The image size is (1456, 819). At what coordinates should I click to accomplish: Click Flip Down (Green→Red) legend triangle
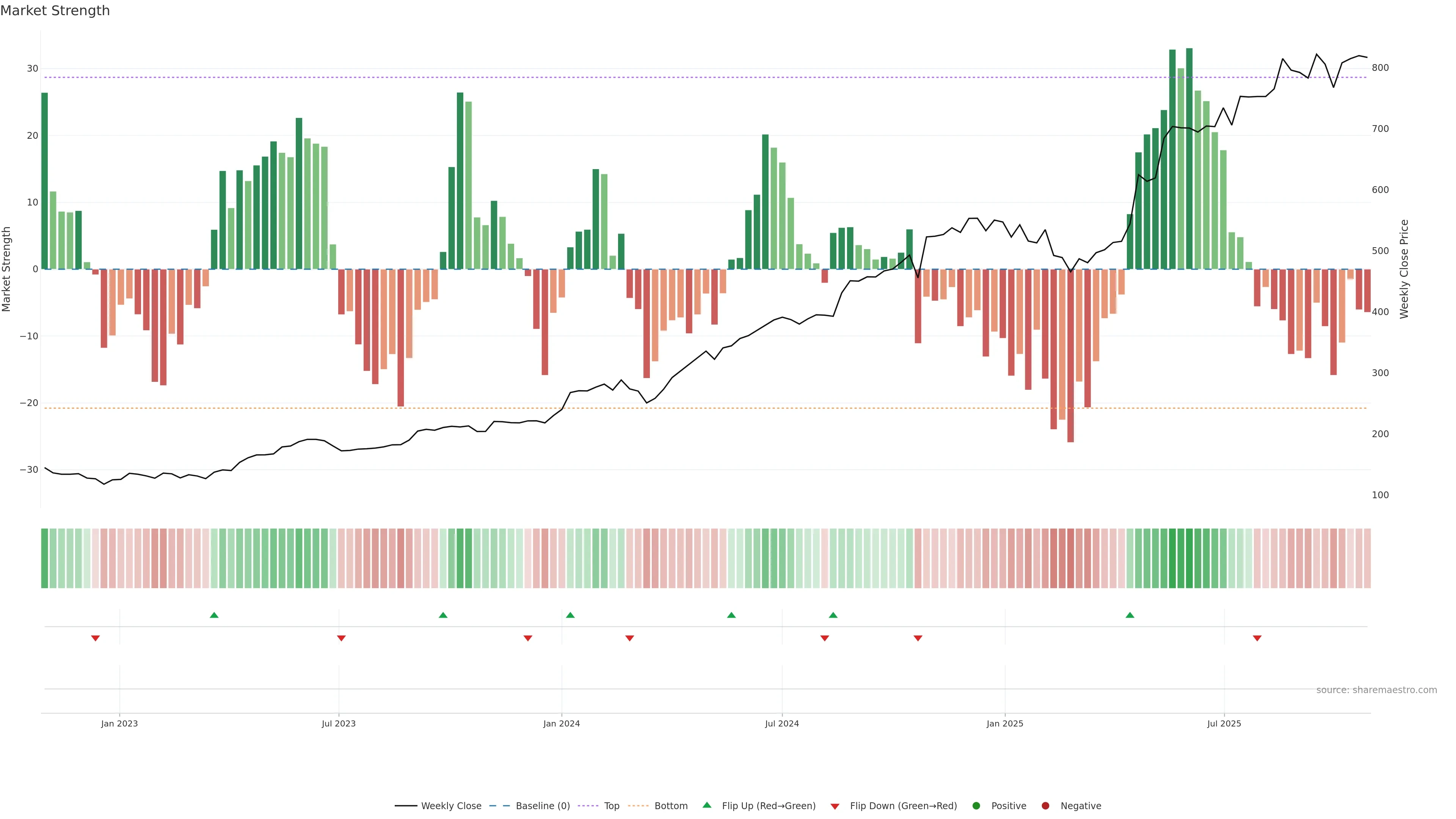point(835,806)
